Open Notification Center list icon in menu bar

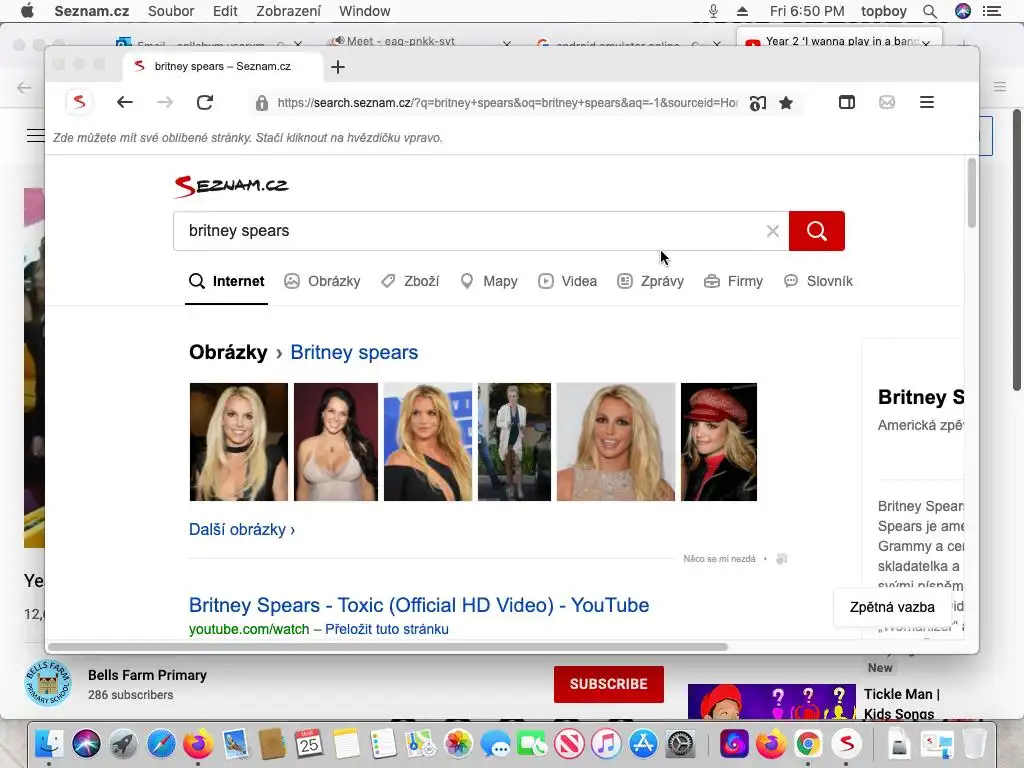click(992, 11)
